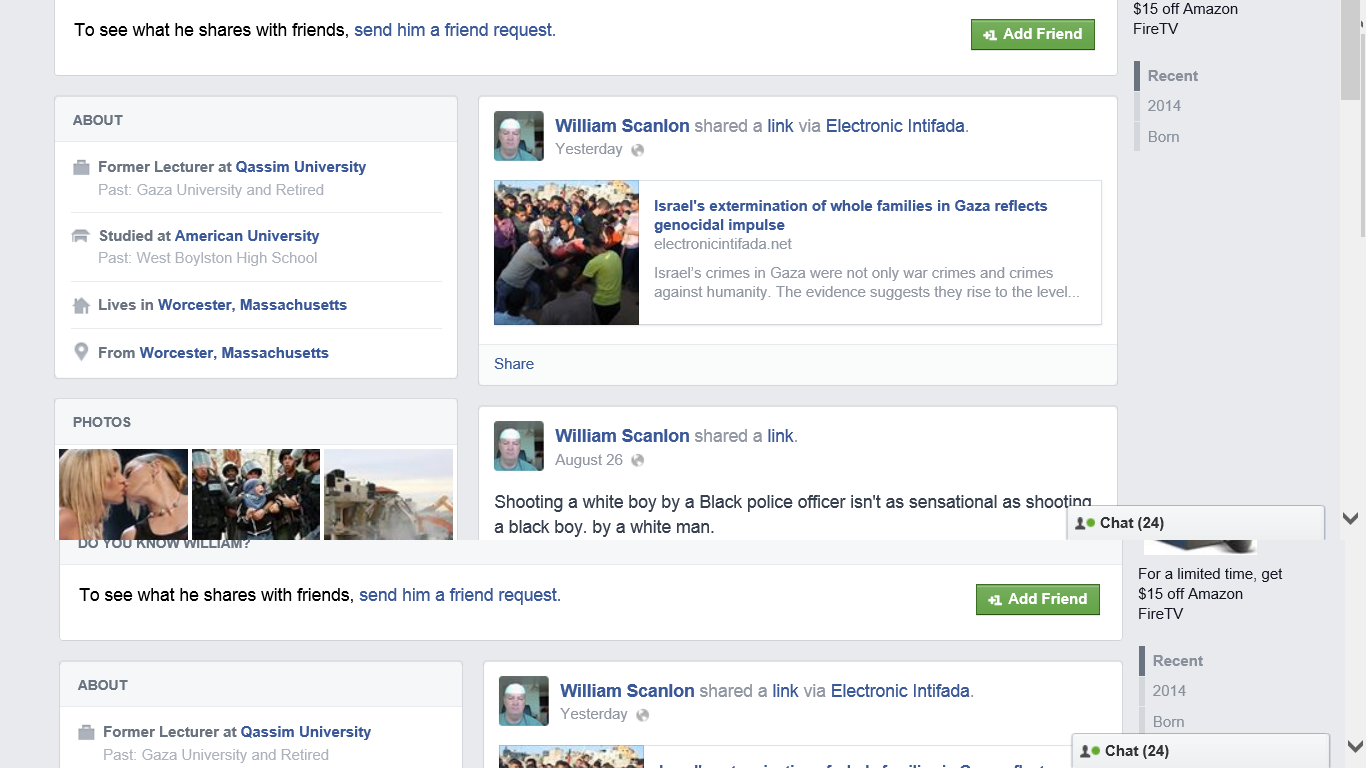The height and width of the screenshot is (768, 1366).
Task: Click the lower '$15 off Amazon FireTV' ad text
Action: pos(1190,604)
